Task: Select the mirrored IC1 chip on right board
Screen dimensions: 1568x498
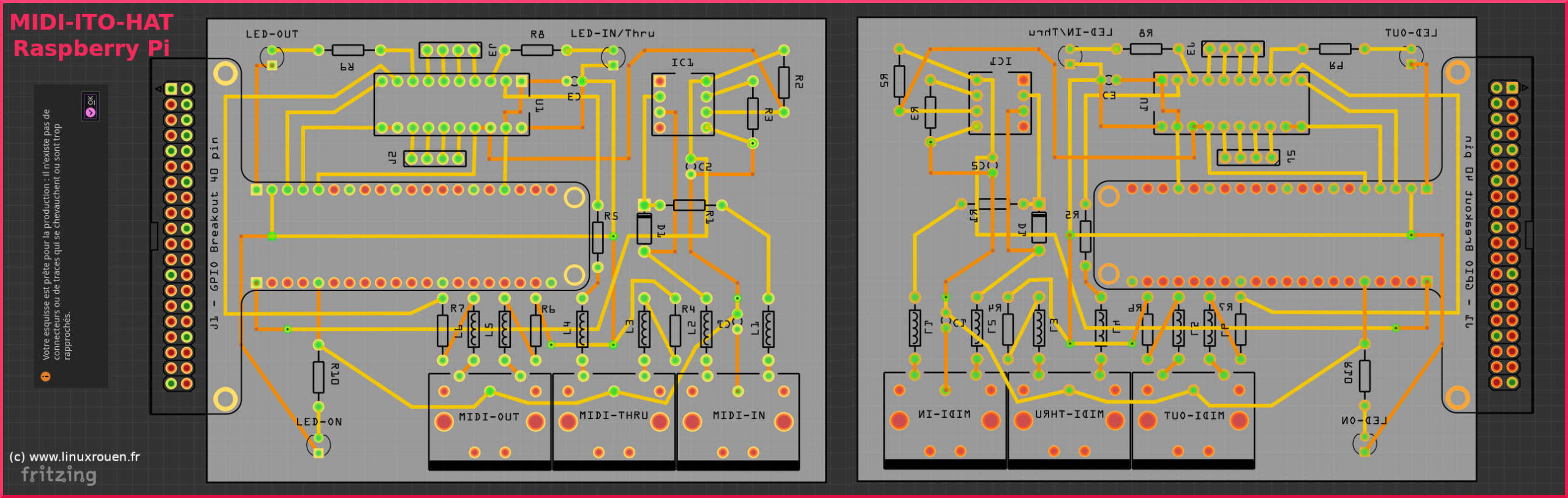Action: (x=1000, y=103)
